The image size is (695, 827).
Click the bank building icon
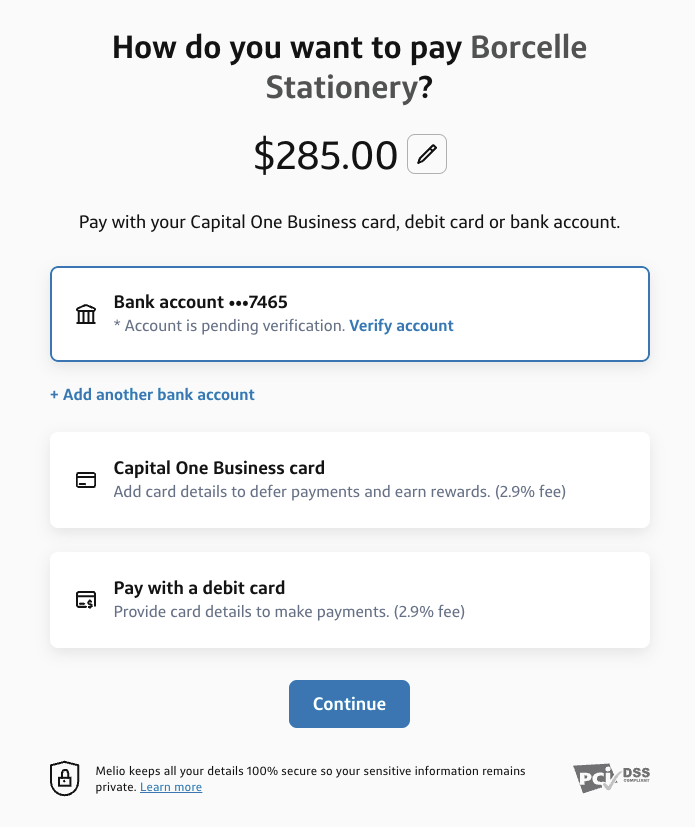86,313
